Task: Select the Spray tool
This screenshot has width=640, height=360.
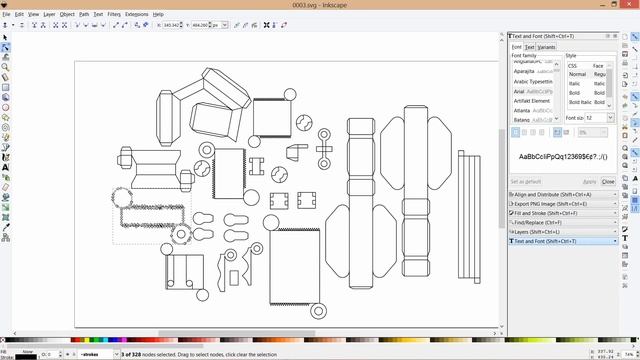Action: click(5, 177)
